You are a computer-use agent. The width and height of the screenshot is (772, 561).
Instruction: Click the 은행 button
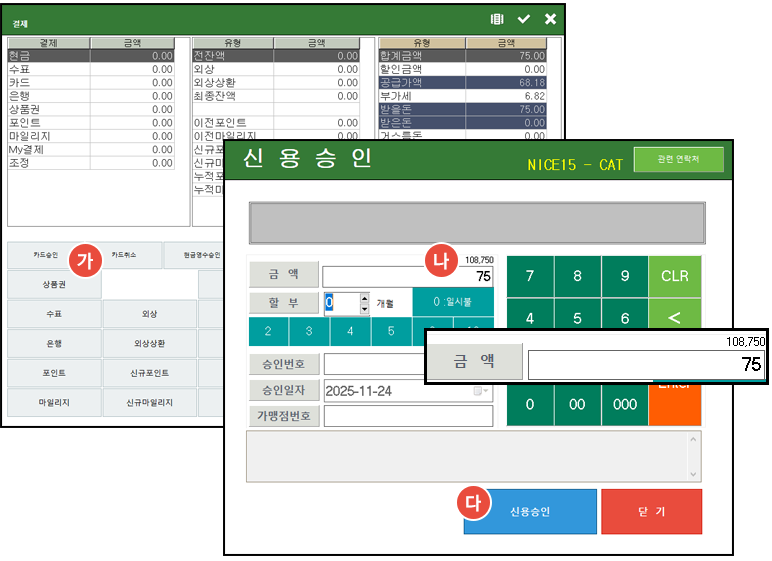coord(54,343)
